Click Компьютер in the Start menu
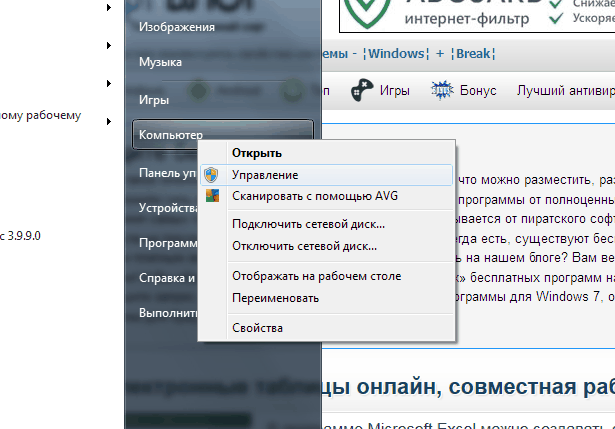615x429 pixels. coord(223,135)
